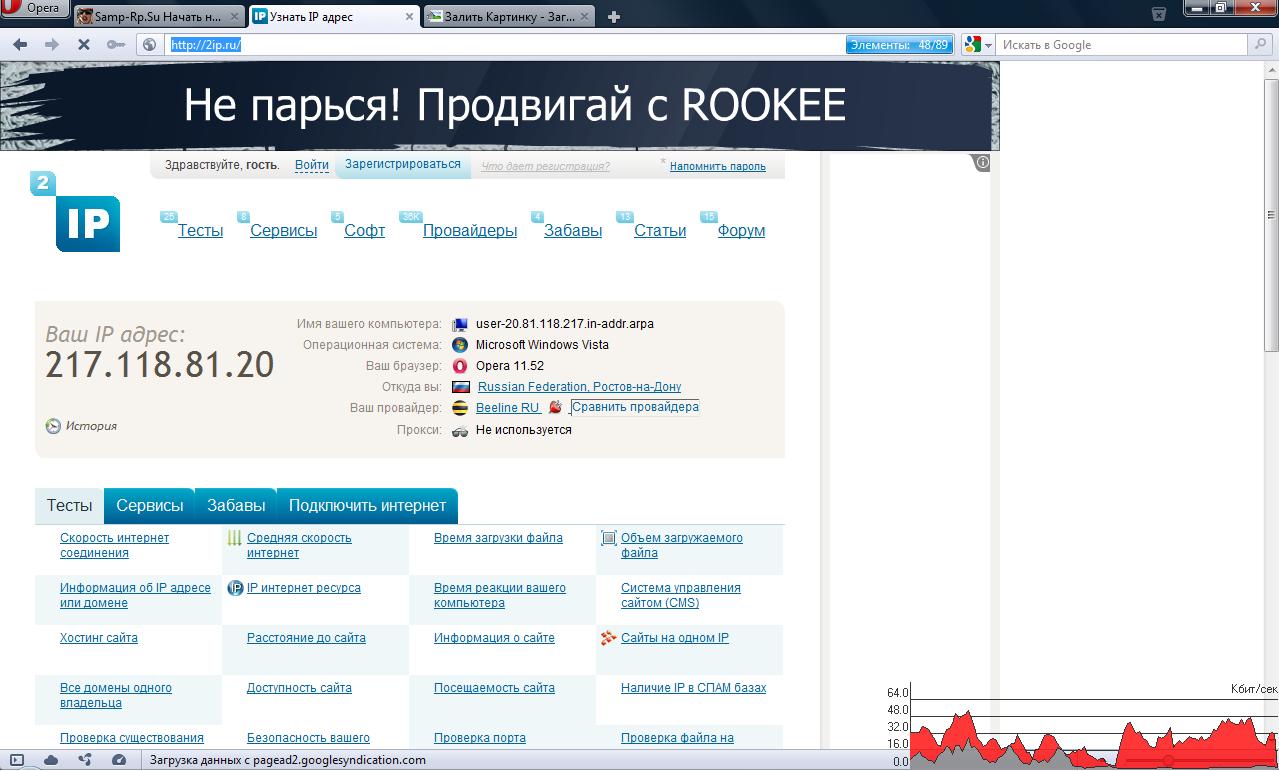Open Время загрузки файла link

click(498, 538)
